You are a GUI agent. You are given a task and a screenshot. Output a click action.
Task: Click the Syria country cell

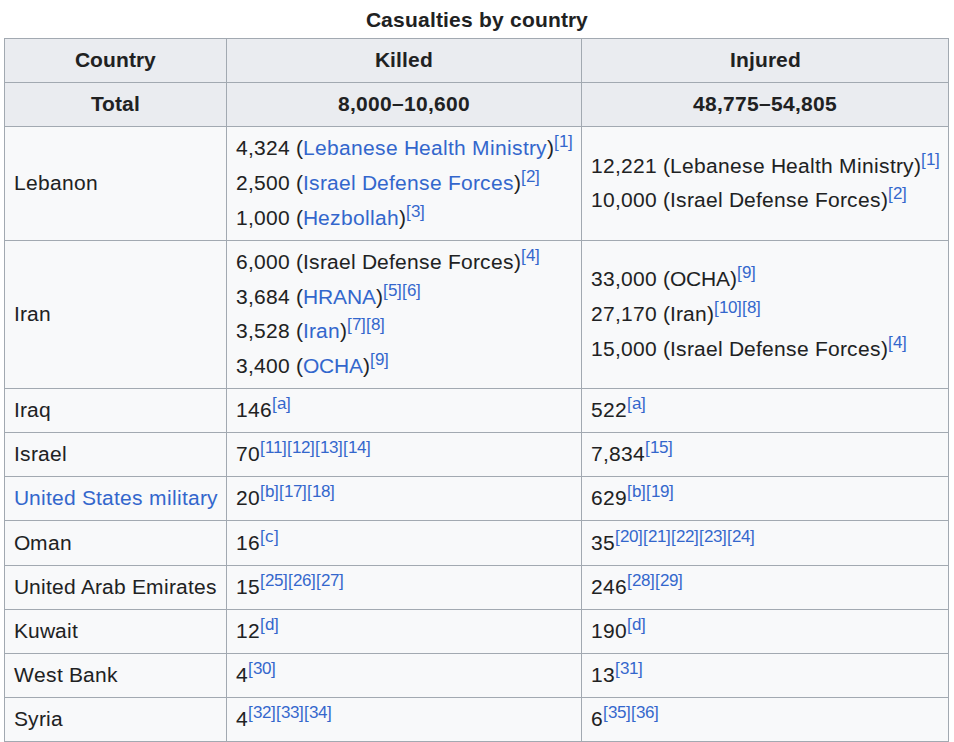pos(116,719)
